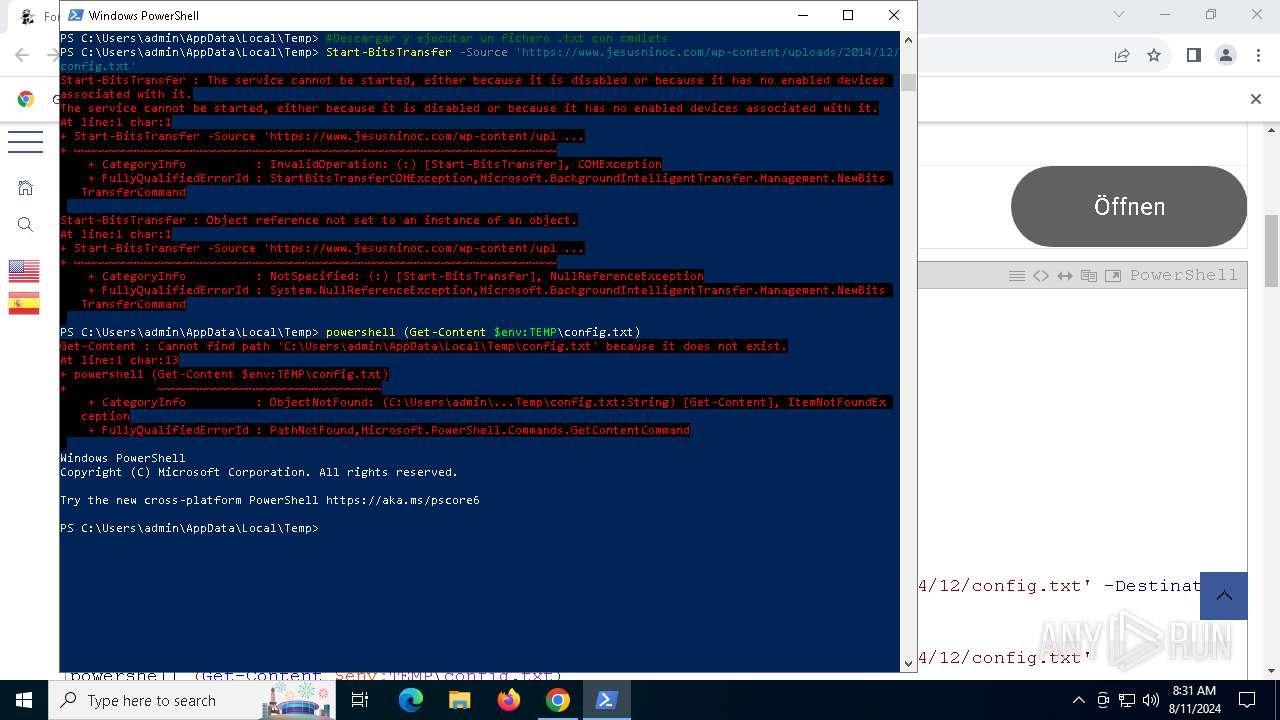Image resolution: width=1280 pixels, height=720 pixels.
Task: Open notification center icon
Action: [x=1247, y=700]
